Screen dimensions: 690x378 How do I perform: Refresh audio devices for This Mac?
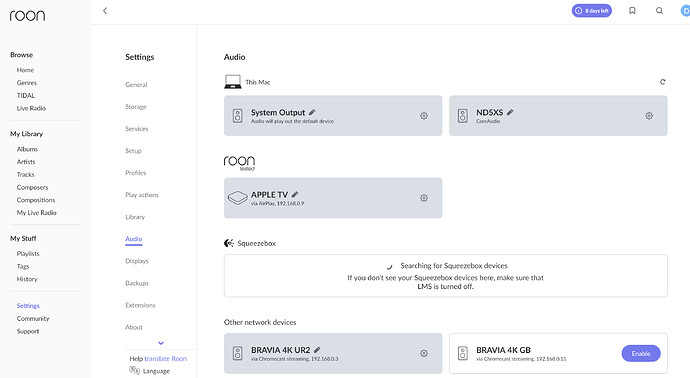click(663, 82)
